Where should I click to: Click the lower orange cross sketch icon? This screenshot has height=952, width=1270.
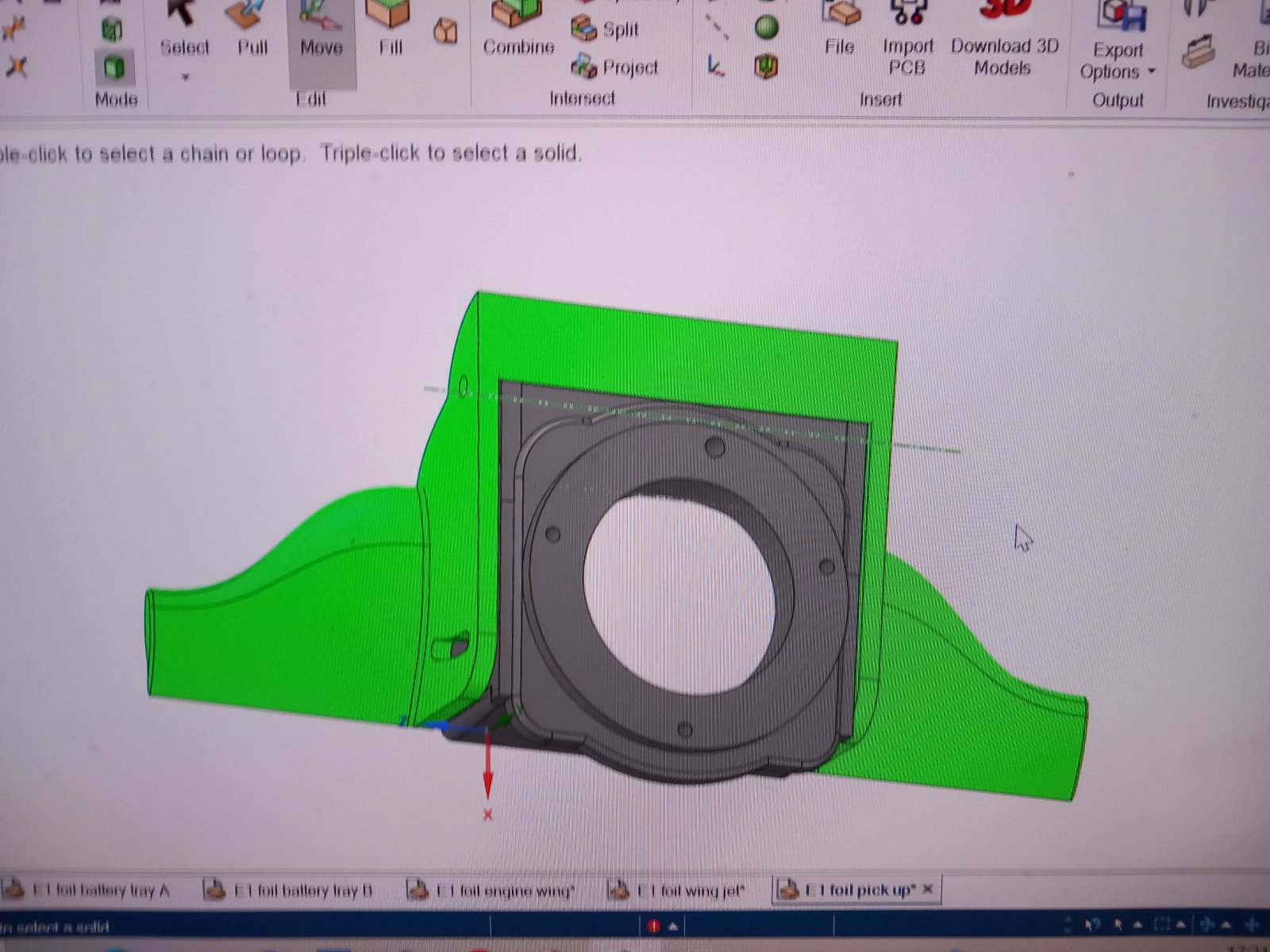coord(15,67)
